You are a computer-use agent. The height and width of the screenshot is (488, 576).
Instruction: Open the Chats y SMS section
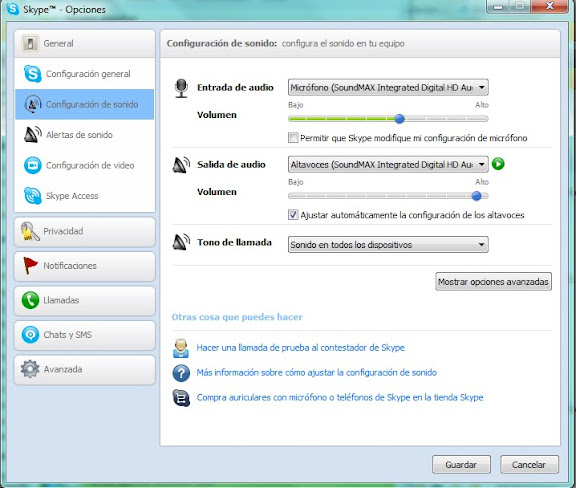pyautogui.click(x=84, y=335)
